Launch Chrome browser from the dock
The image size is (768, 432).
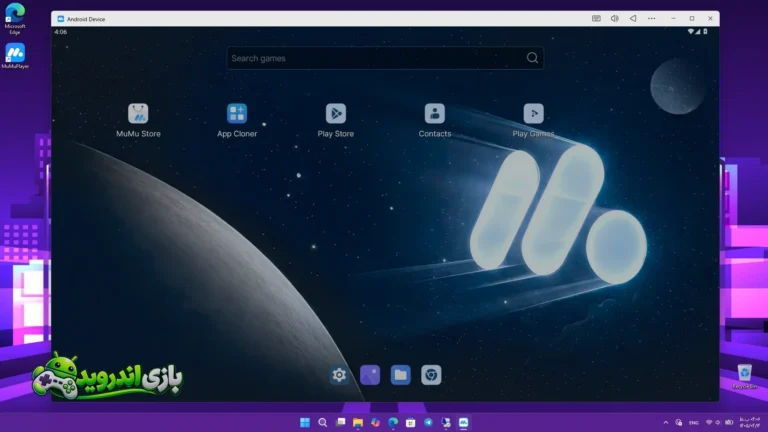[431, 375]
